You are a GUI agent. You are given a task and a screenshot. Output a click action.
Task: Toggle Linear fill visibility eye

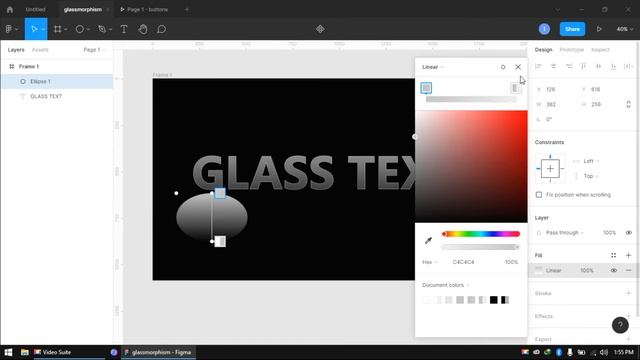[613, 270]
